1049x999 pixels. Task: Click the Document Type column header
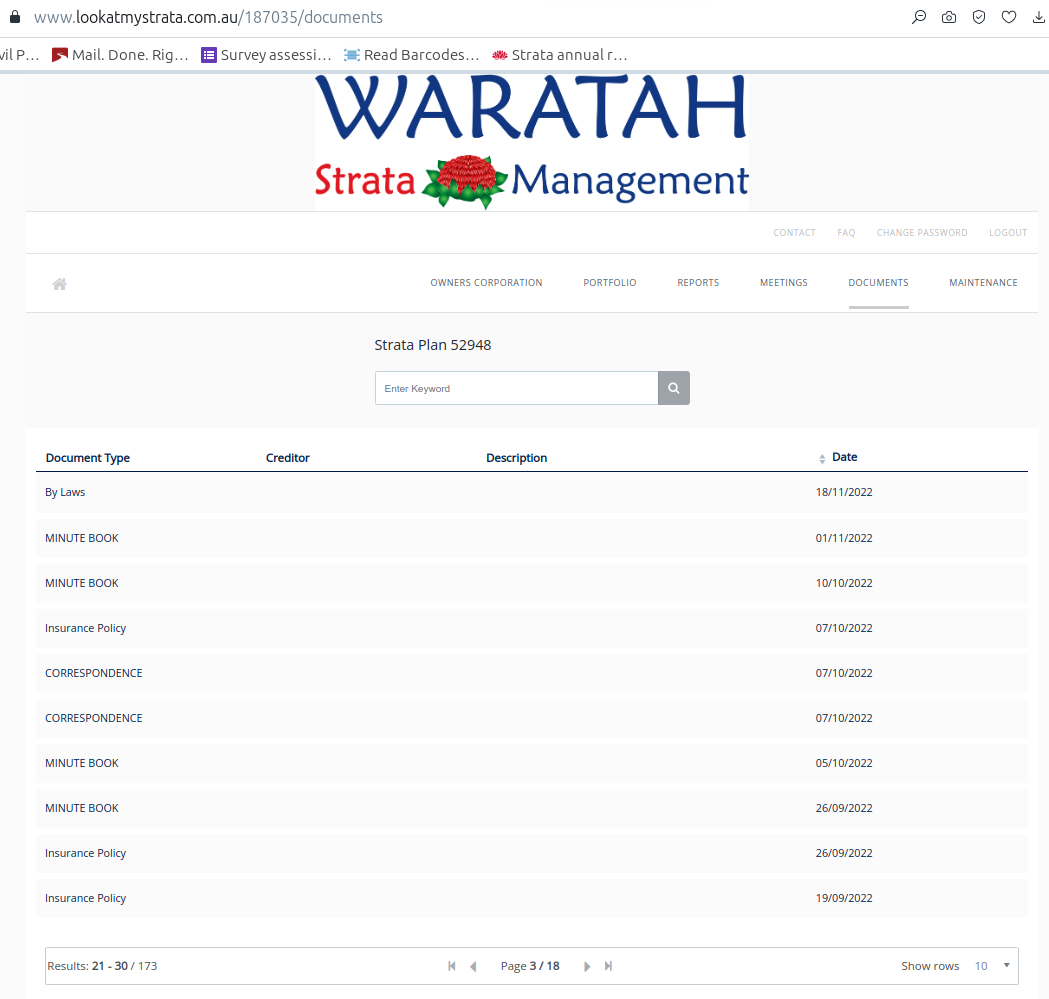click(88, 458)
